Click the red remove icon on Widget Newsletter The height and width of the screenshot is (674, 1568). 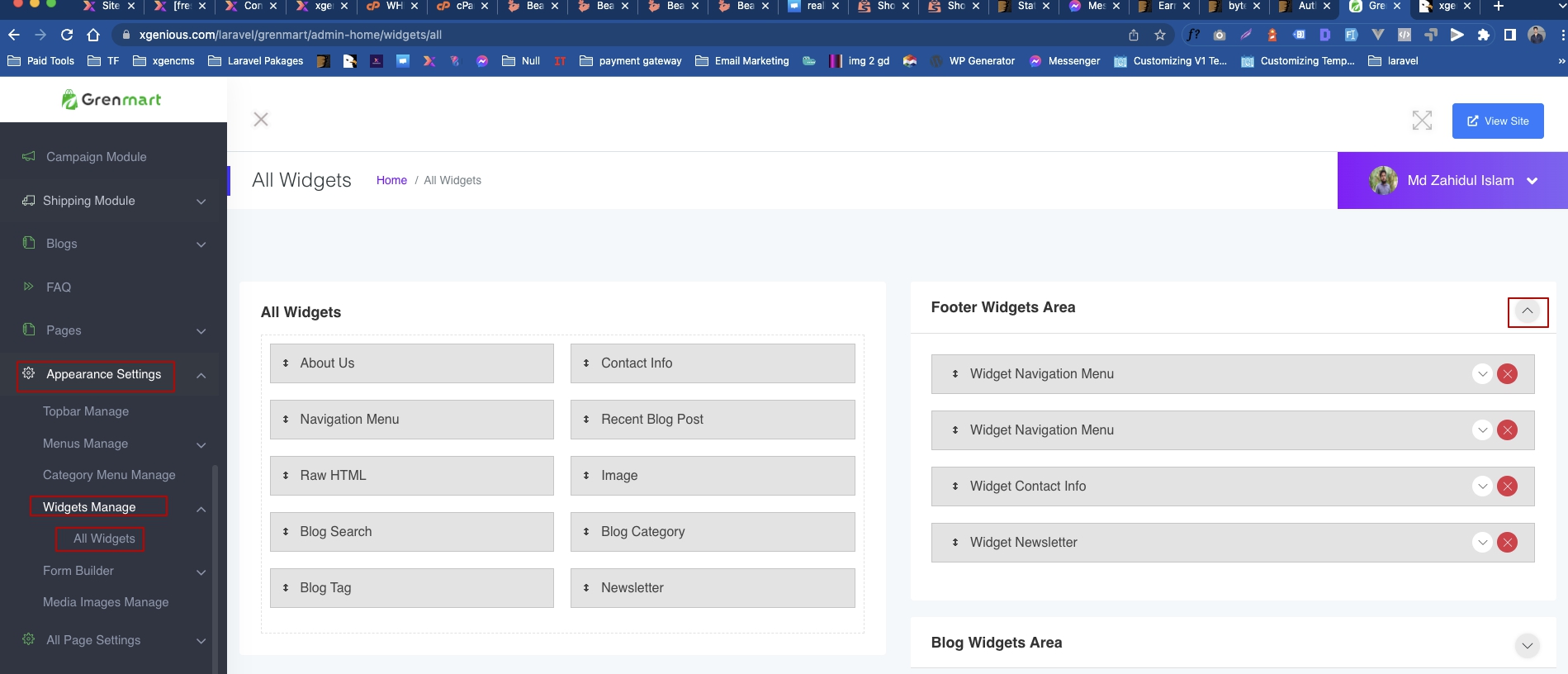pos(1507,543)
